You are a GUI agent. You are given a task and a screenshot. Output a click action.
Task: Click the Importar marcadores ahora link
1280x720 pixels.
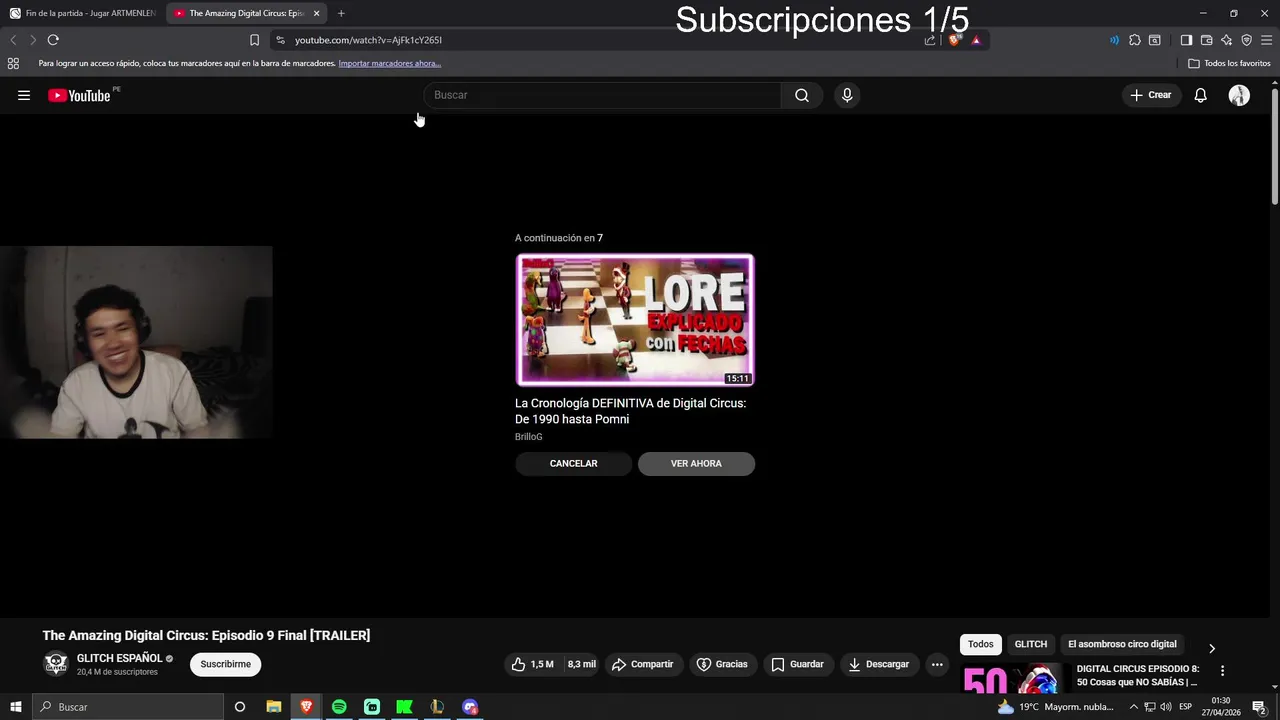pos(390,63)
